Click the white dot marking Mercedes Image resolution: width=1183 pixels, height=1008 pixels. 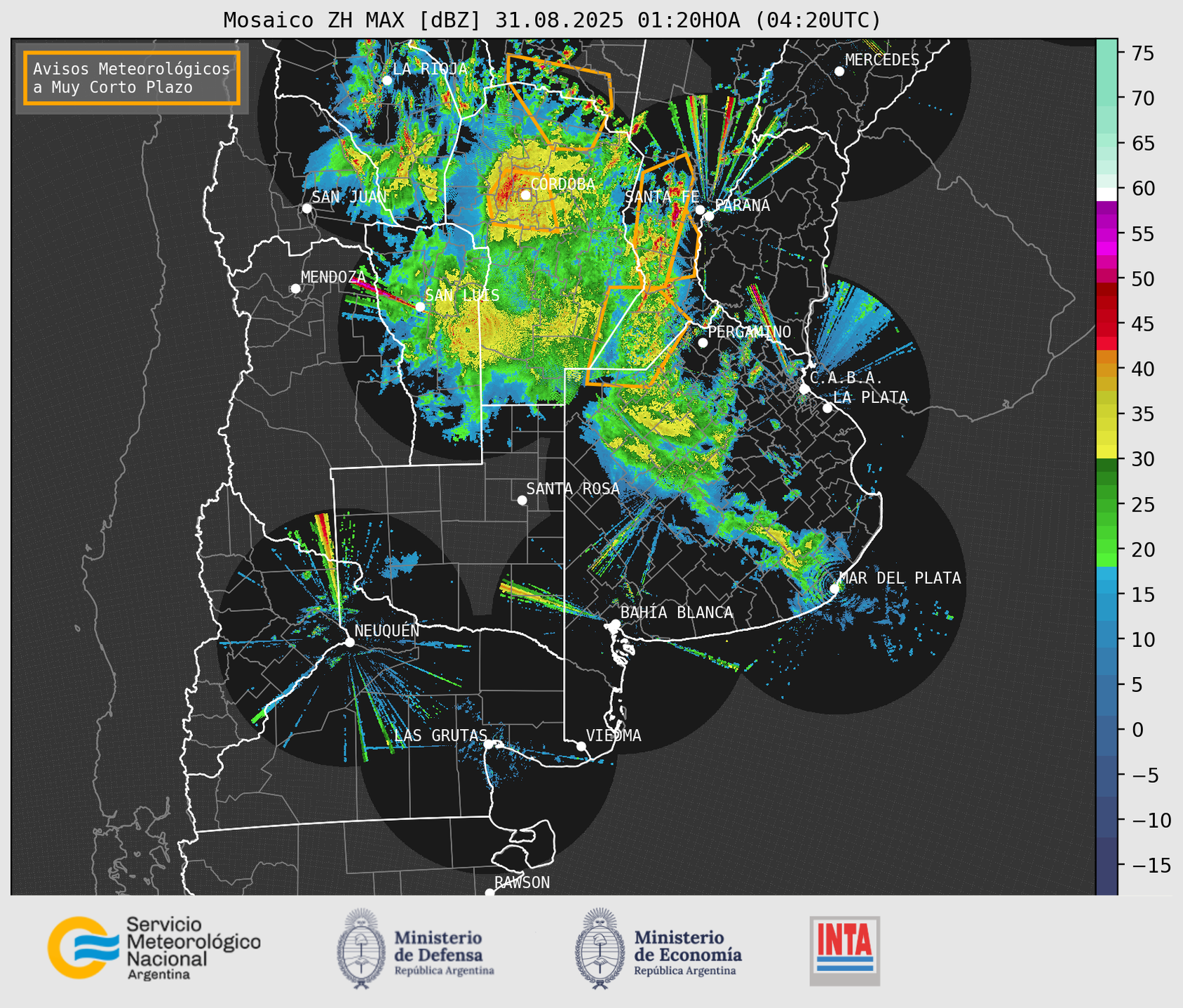point(839,71)
